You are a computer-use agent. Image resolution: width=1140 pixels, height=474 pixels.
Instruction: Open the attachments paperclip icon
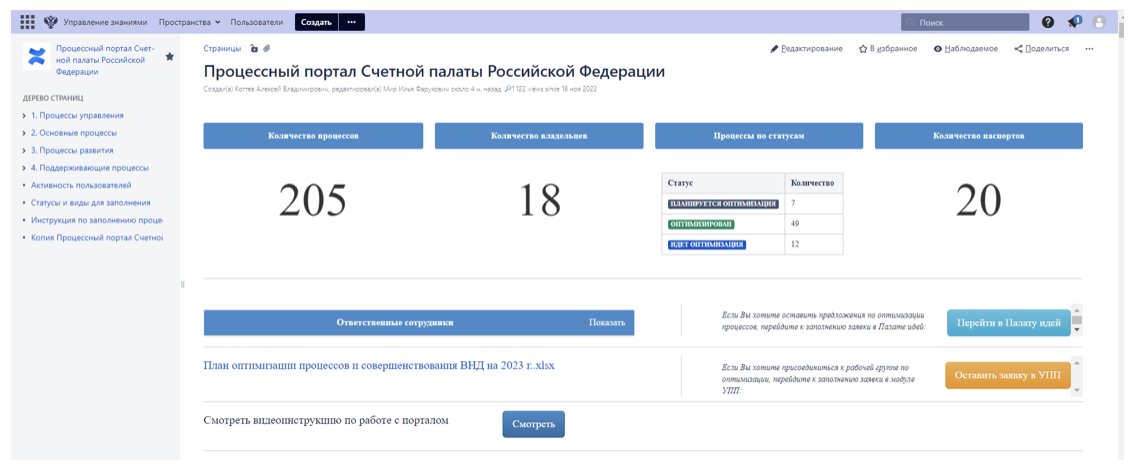pos(267,49)
